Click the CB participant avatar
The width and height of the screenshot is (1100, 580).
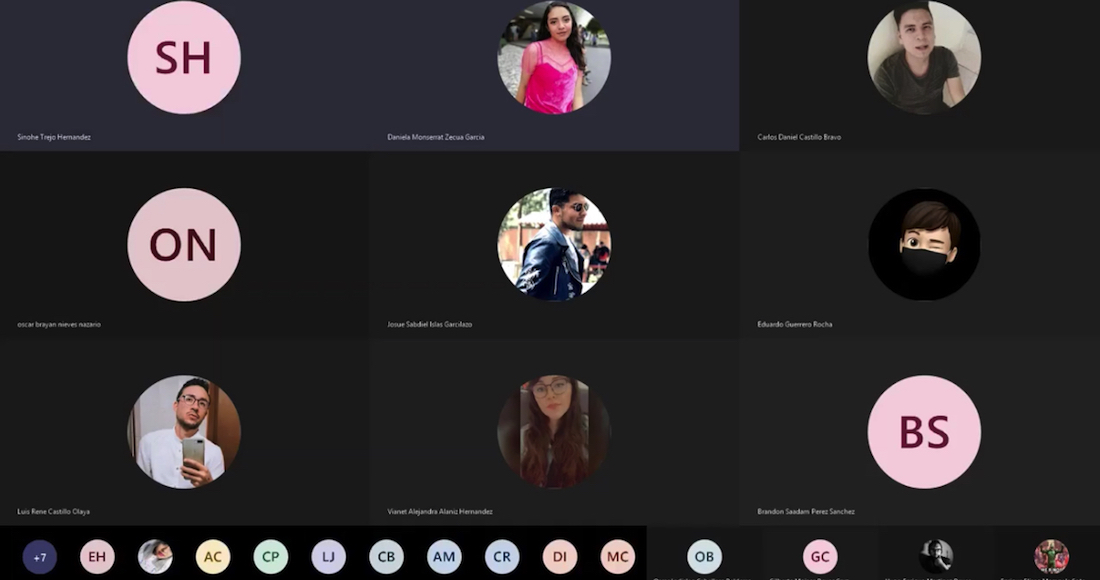tap(387, 557)
